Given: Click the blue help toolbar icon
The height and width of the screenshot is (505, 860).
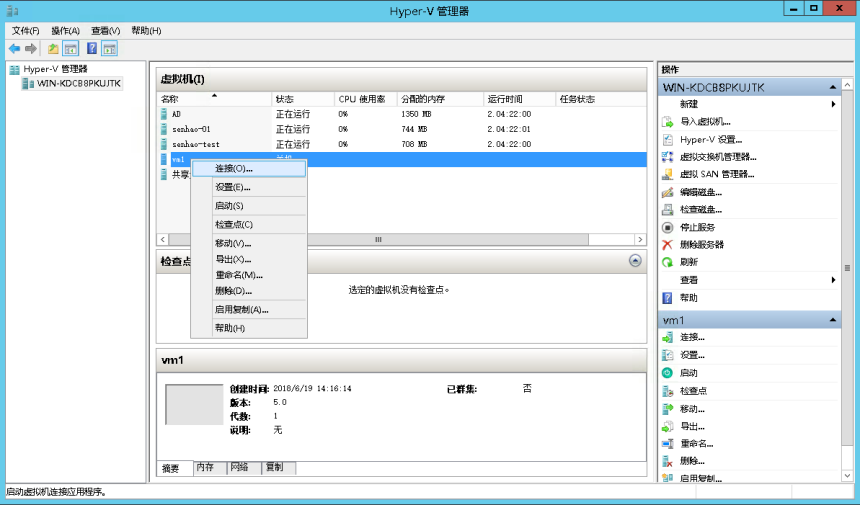Looking at the screenshot, I should (92, 49).
